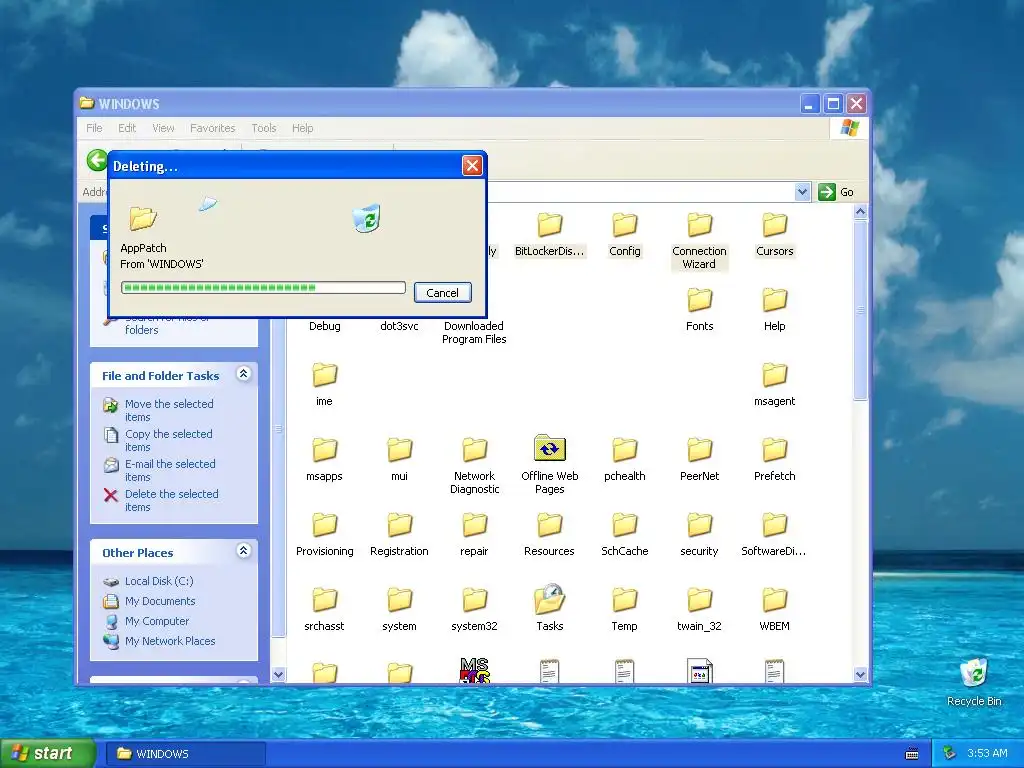Select the mui folder

point(400,460)
